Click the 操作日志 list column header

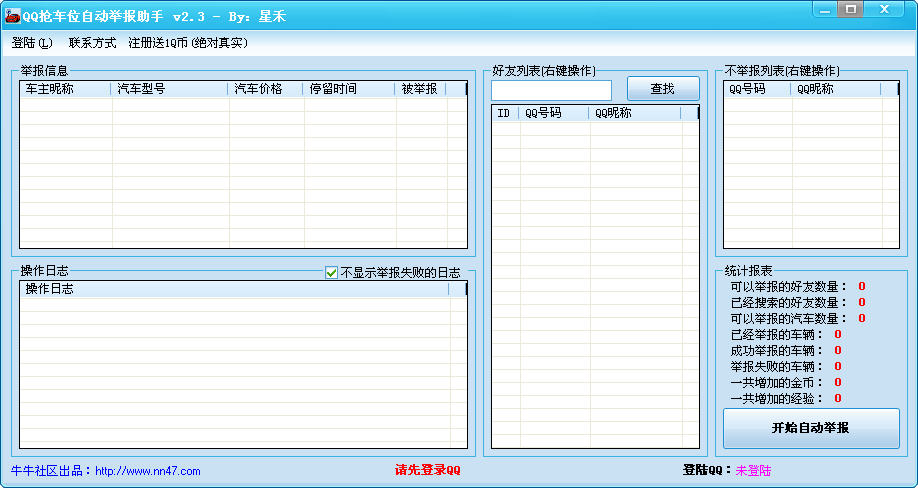pyautogui.click(x=234, y=289)
